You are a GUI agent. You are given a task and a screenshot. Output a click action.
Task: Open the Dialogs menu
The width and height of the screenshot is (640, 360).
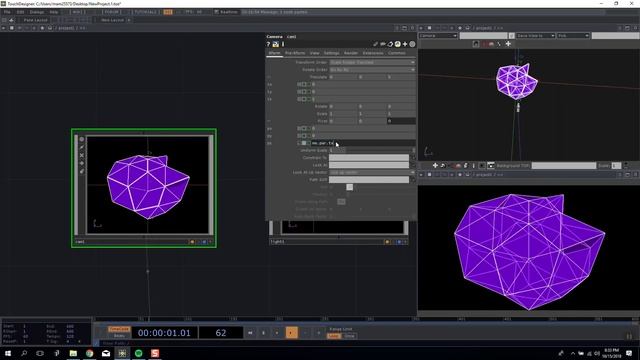[x=37, y=12]
